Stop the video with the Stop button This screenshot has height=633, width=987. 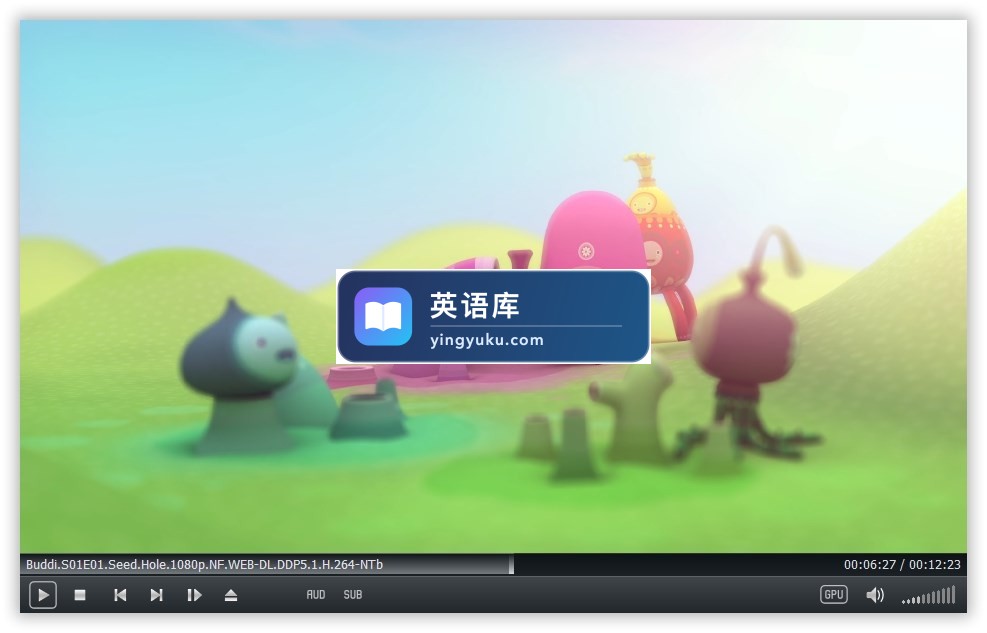(x=80, y=595)
